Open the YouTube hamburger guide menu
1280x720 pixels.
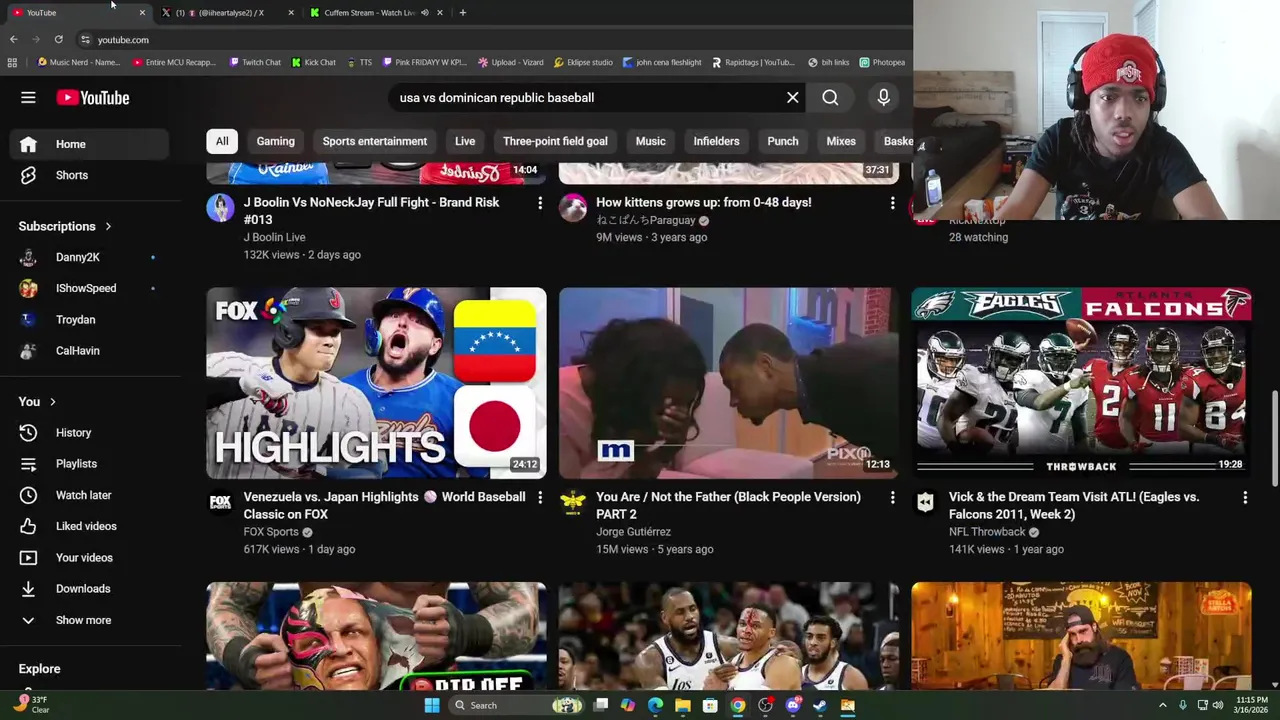(x=28, y=98)
